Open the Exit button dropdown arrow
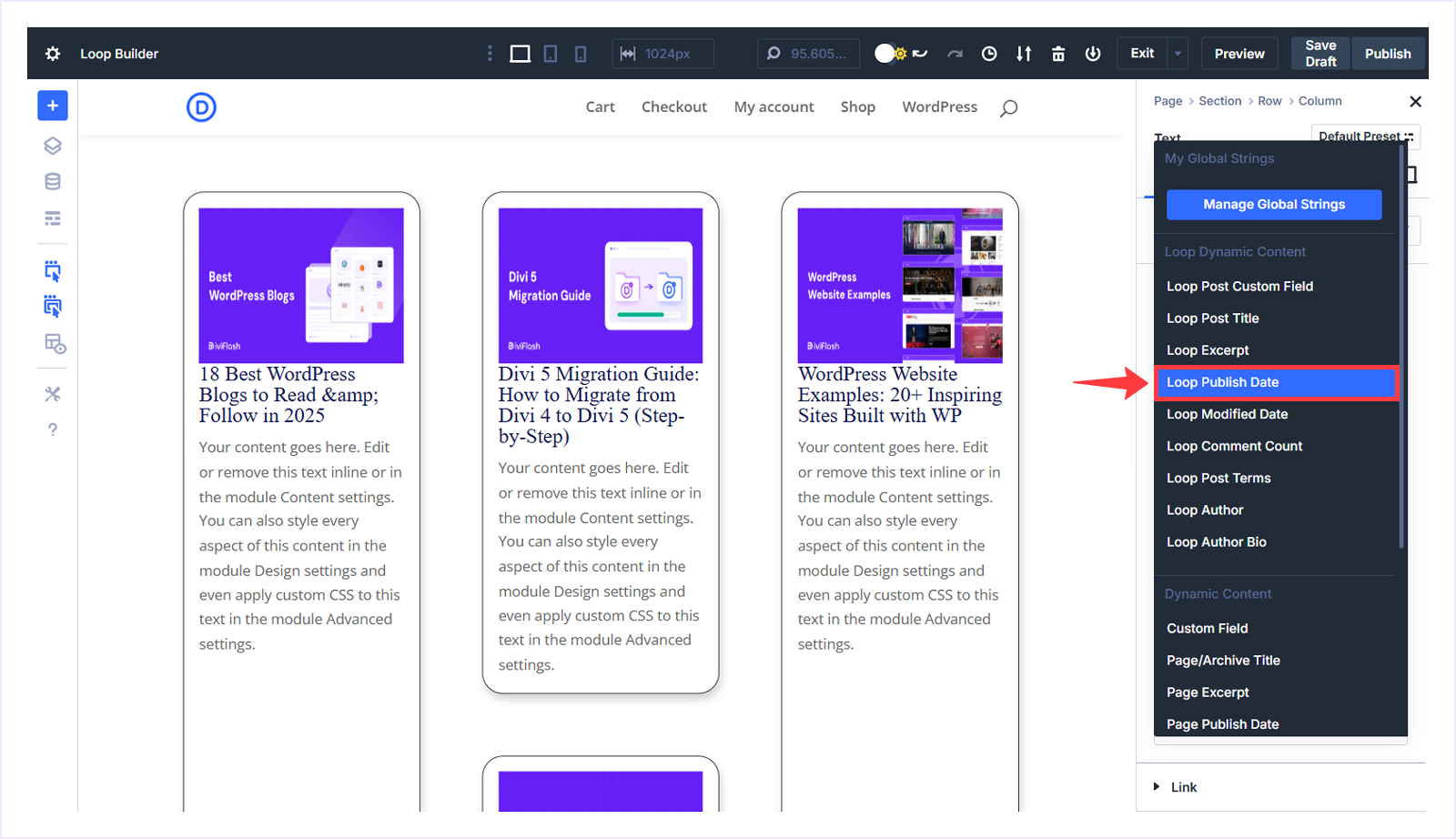 [1178, 54]
